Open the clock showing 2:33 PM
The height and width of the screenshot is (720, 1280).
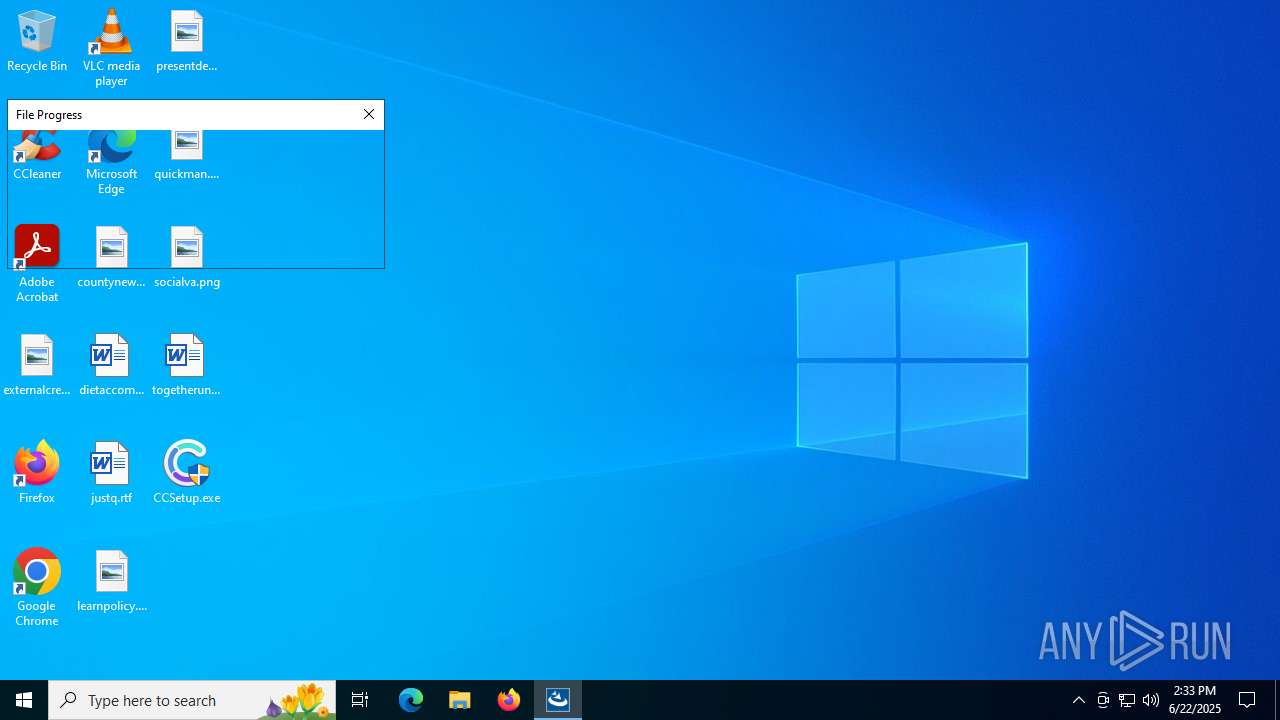pyautogui.click(x=1195, y=700)
